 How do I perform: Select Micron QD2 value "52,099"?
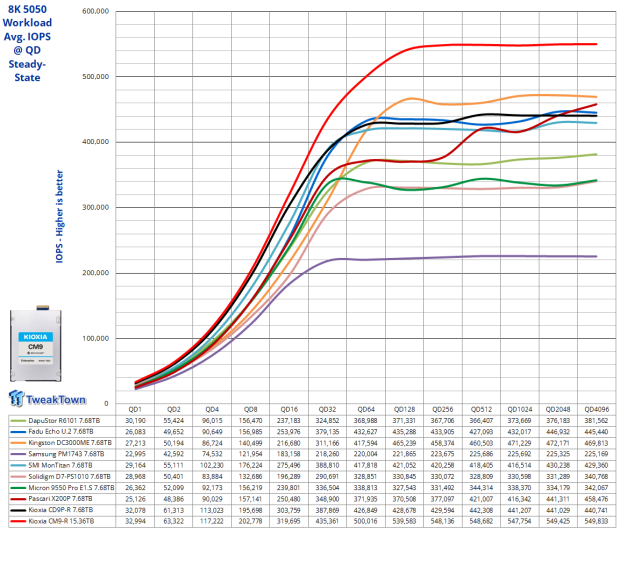[174, 488]
